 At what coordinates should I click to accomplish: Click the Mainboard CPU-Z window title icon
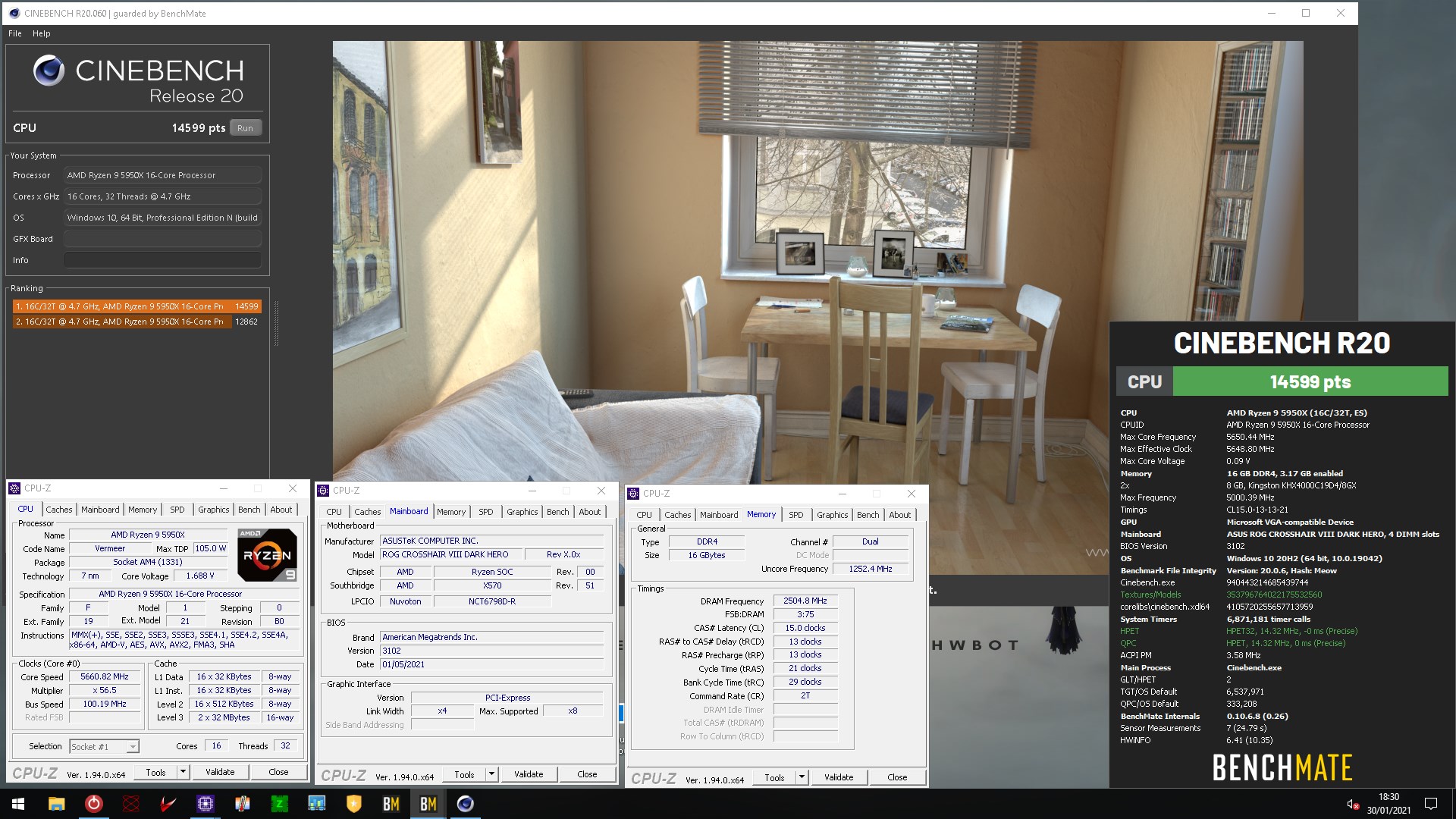coord(323,491)
